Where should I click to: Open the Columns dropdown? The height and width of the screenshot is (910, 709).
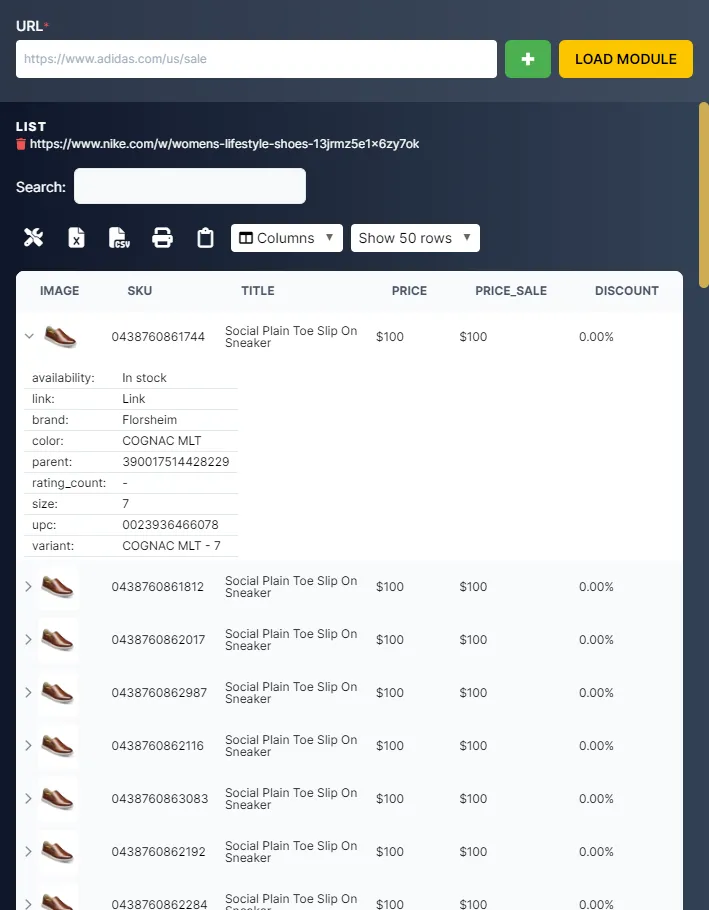pyautogui.click(x=287, y=238)
